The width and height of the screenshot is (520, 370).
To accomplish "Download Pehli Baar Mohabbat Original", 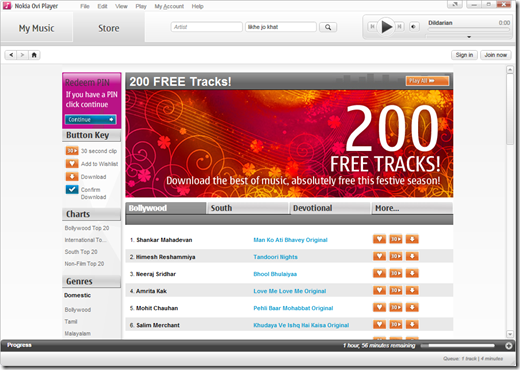I will point(412,307).
